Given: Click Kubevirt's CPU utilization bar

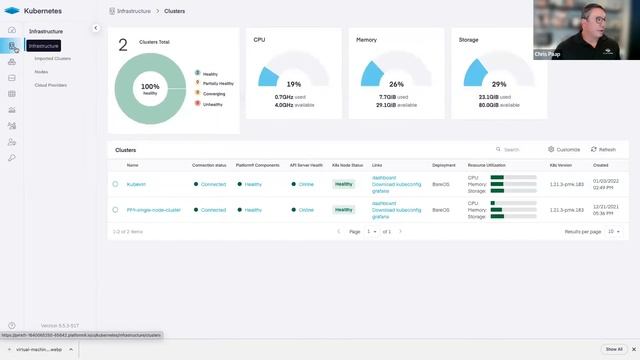Looking at the screenshot, I should (513, 178).
